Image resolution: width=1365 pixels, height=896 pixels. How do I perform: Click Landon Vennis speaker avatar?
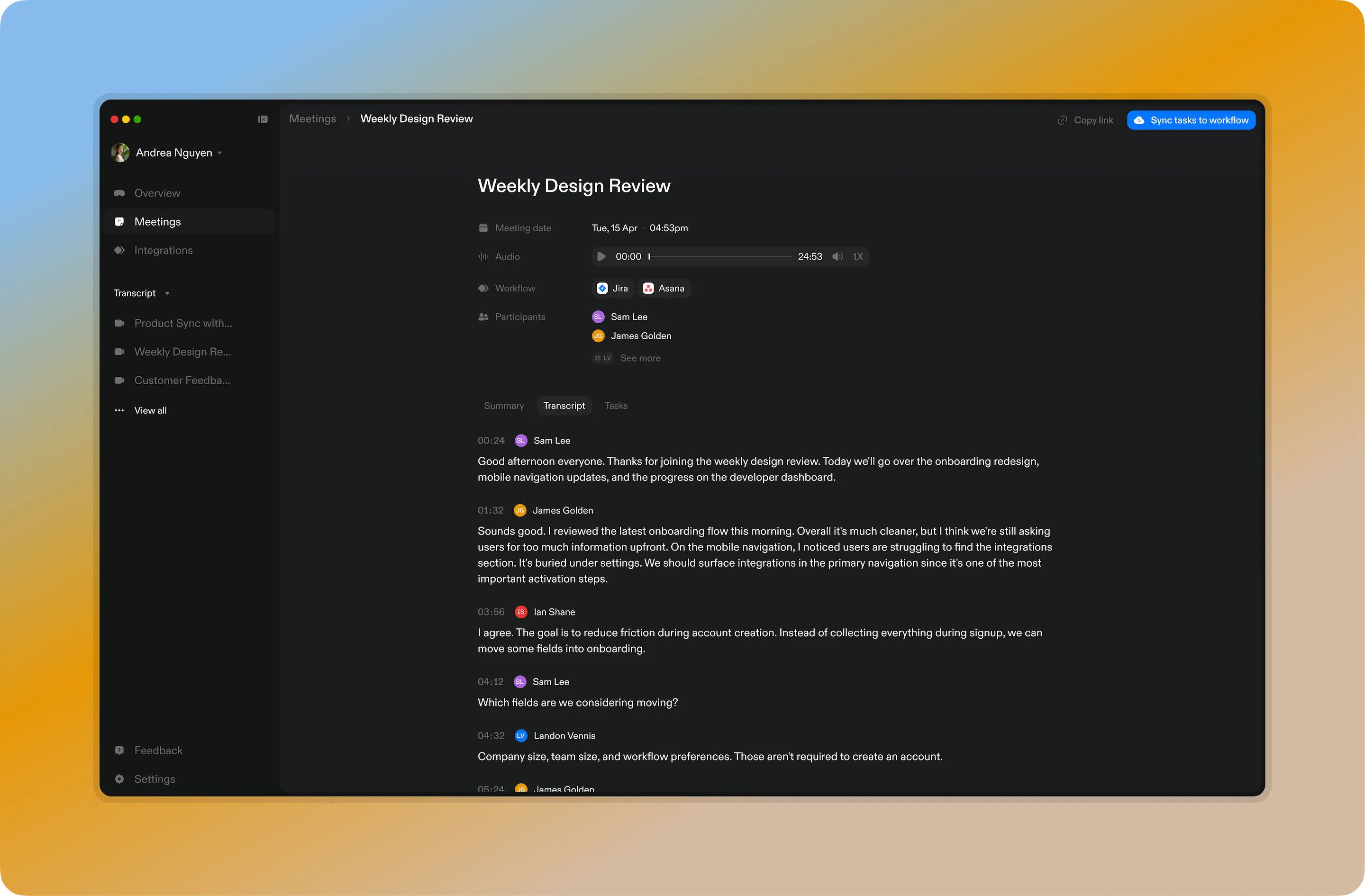pyautogui.click(x=521, y=736)
